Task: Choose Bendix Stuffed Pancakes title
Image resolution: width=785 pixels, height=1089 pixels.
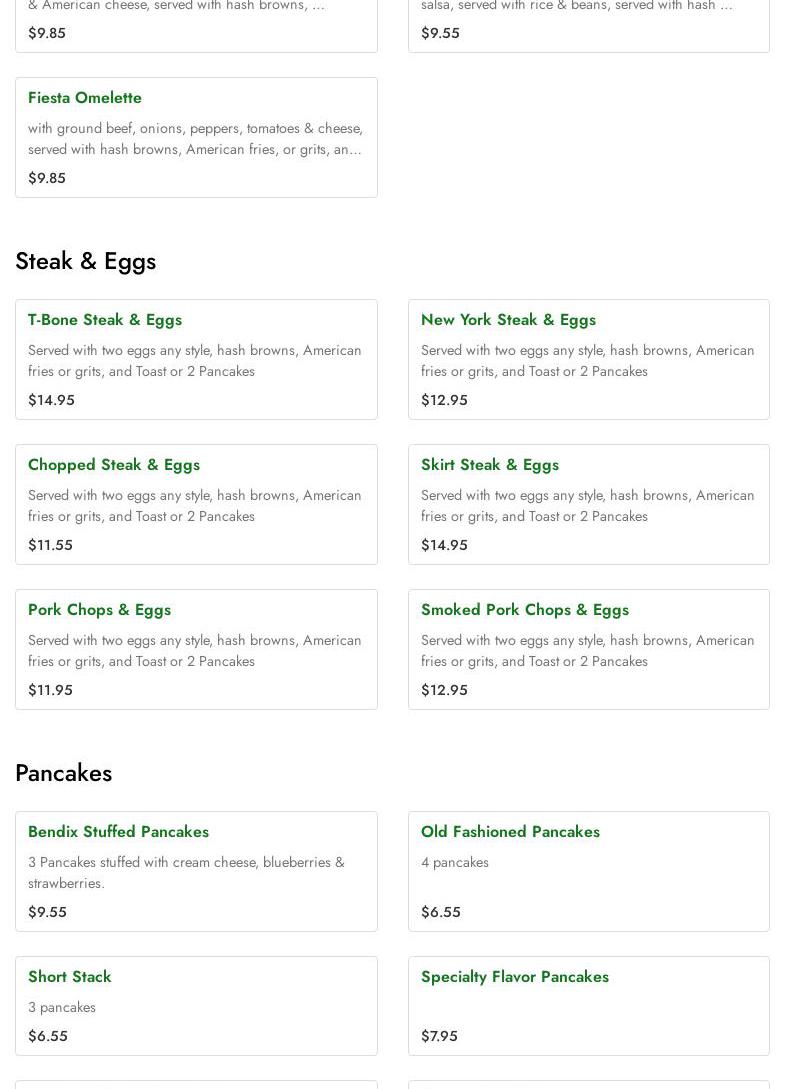Action: tap(118, 832)
